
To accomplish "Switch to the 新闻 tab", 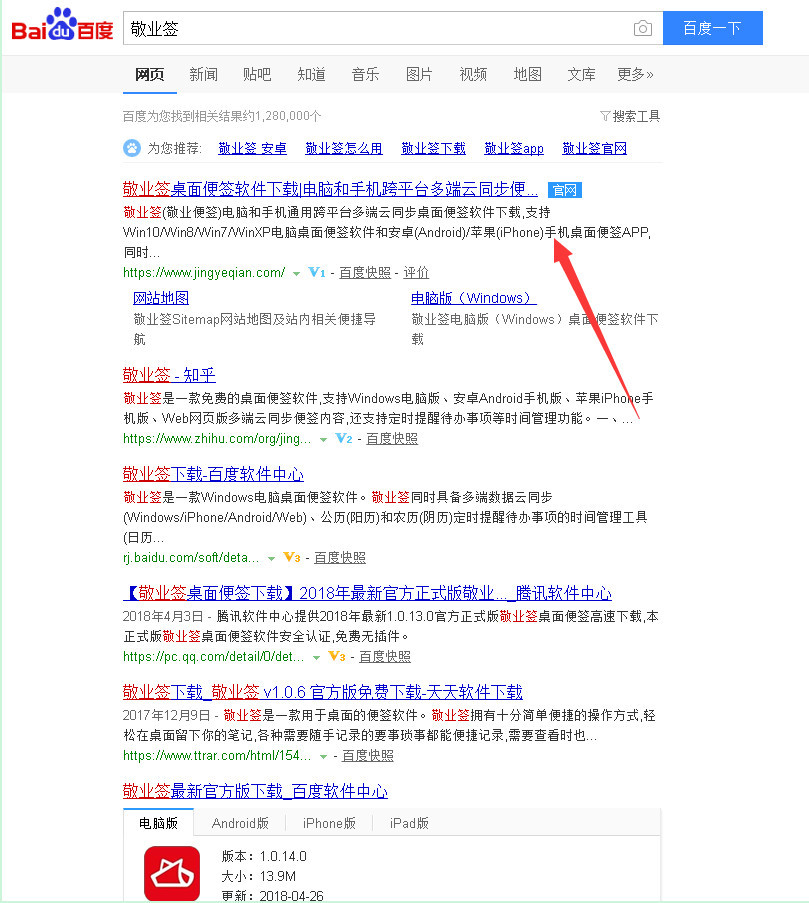I will [x=204, y=74].
